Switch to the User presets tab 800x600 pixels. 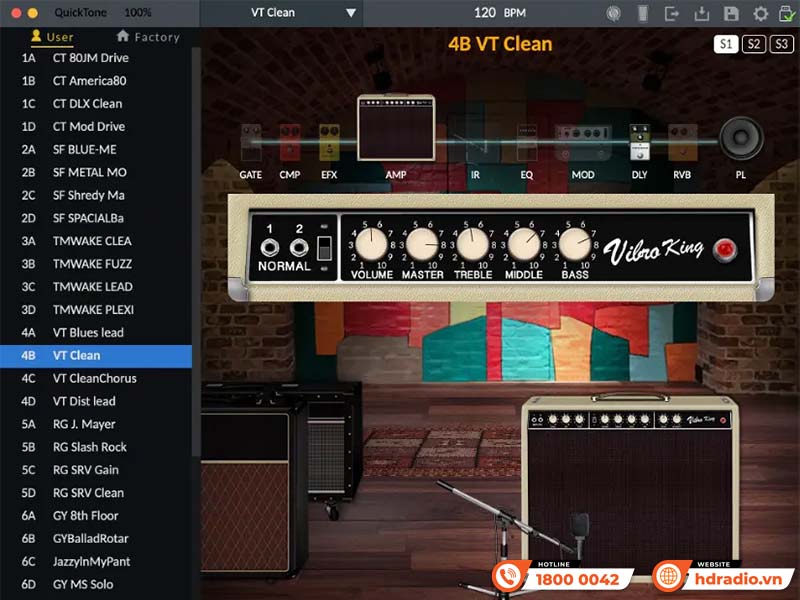click(x=52, y=37)
